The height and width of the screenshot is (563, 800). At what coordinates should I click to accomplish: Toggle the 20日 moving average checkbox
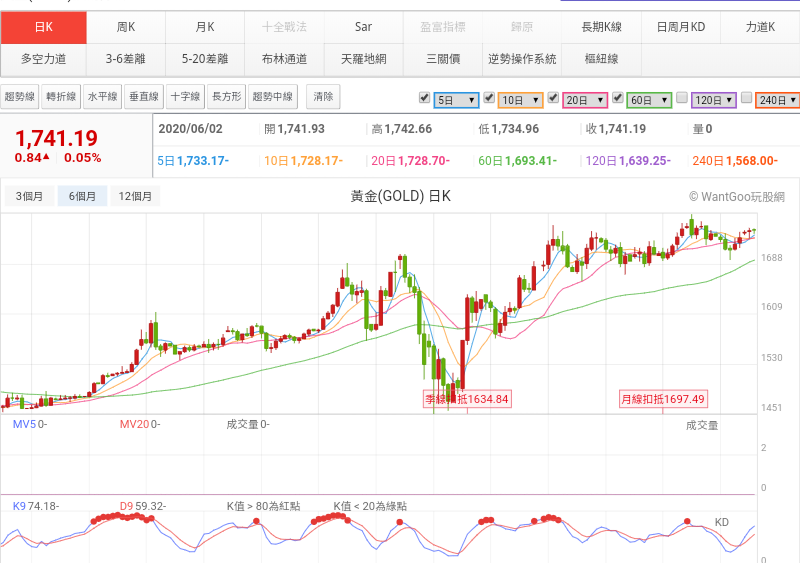click(552, 98)
